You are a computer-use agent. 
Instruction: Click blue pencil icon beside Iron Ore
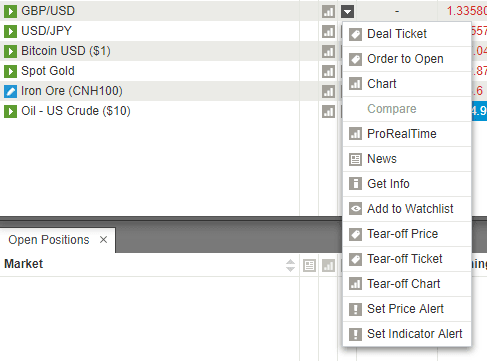[10, 91]
